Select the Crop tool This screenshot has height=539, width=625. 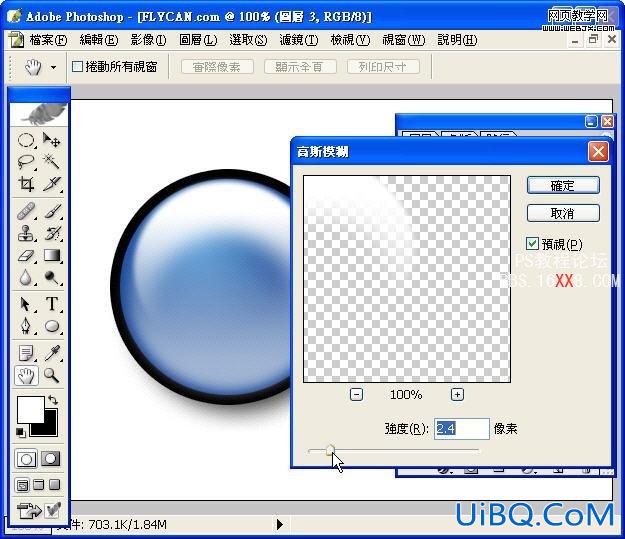pos(26,184)
